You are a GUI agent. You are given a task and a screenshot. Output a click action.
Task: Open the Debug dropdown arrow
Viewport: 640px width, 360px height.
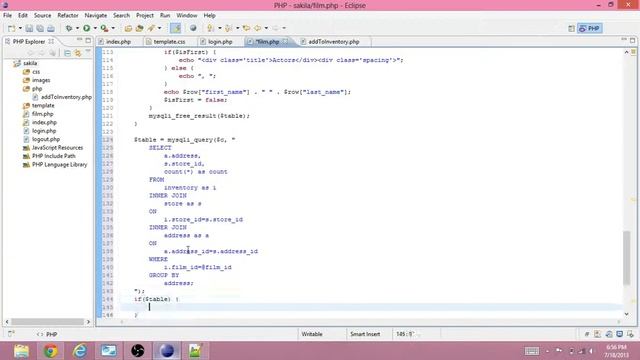coord(77,28)
